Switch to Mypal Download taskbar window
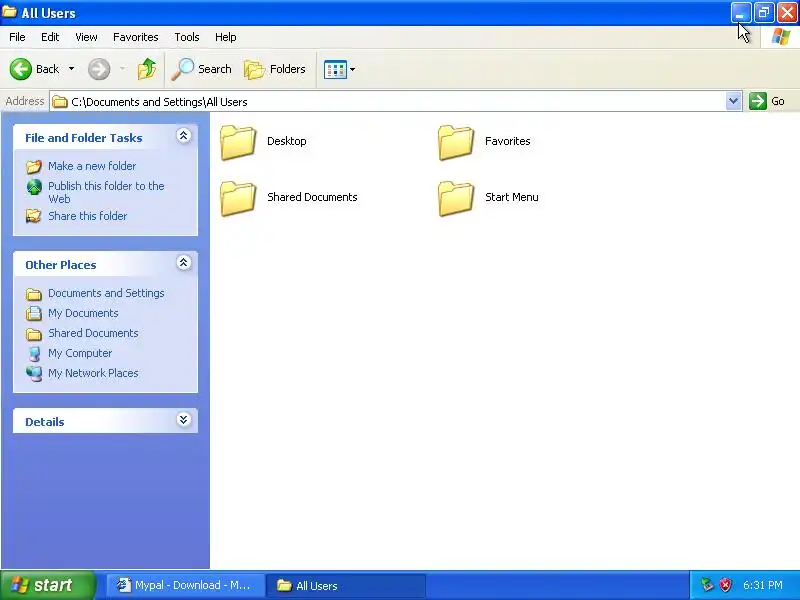 pos(185,585)
